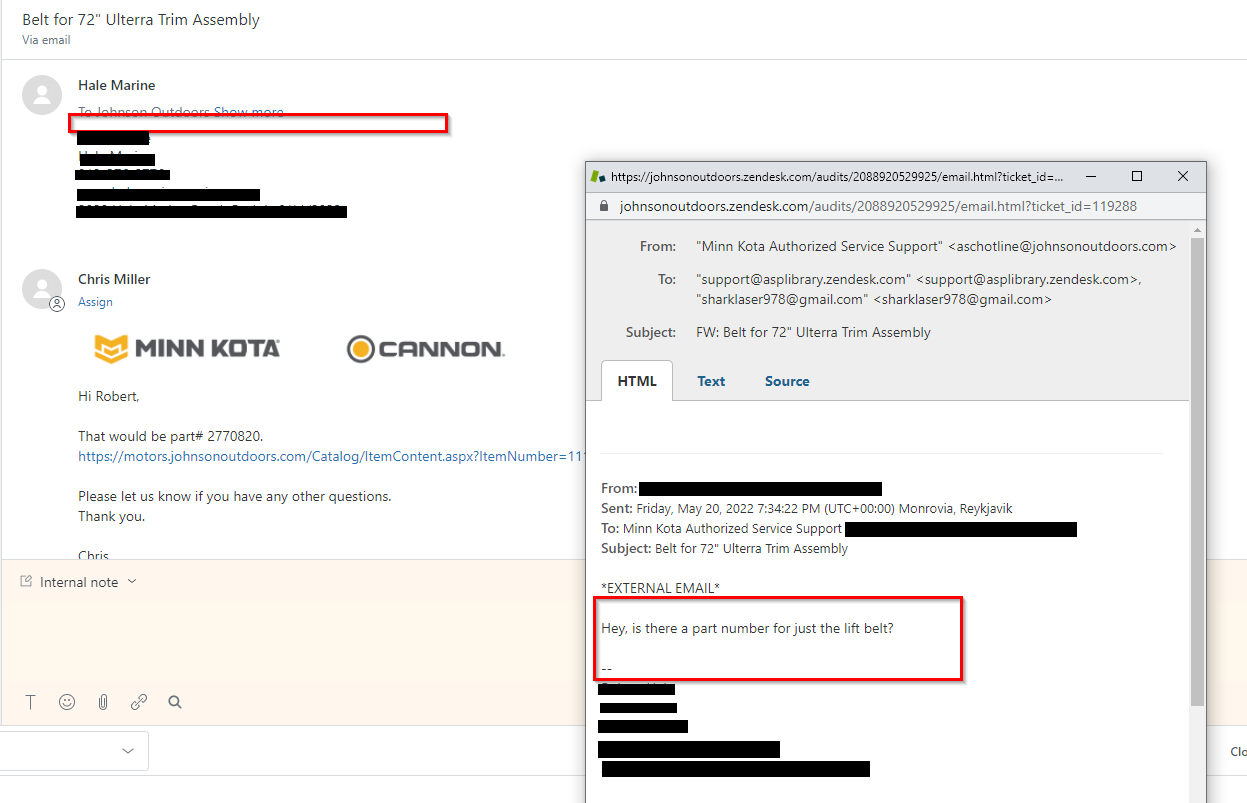
Task: Open the text formatting (T) tool
Action: [x=31, y=702]
